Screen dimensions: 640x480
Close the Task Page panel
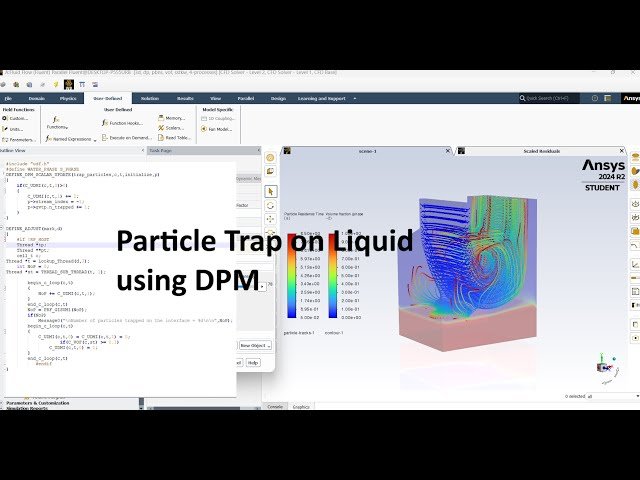click(258, 151)
